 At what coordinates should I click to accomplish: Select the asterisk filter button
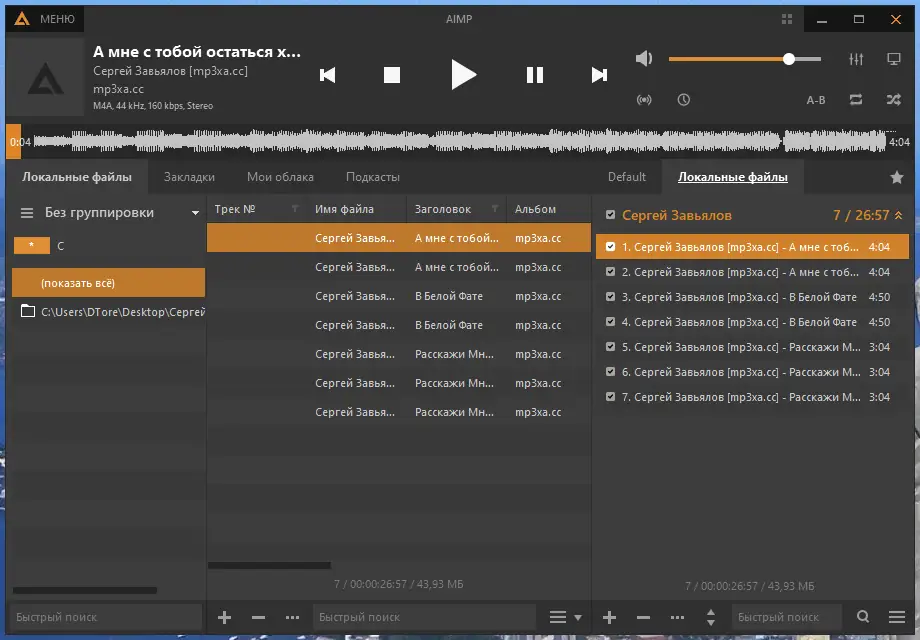click(x=32, y=245)
